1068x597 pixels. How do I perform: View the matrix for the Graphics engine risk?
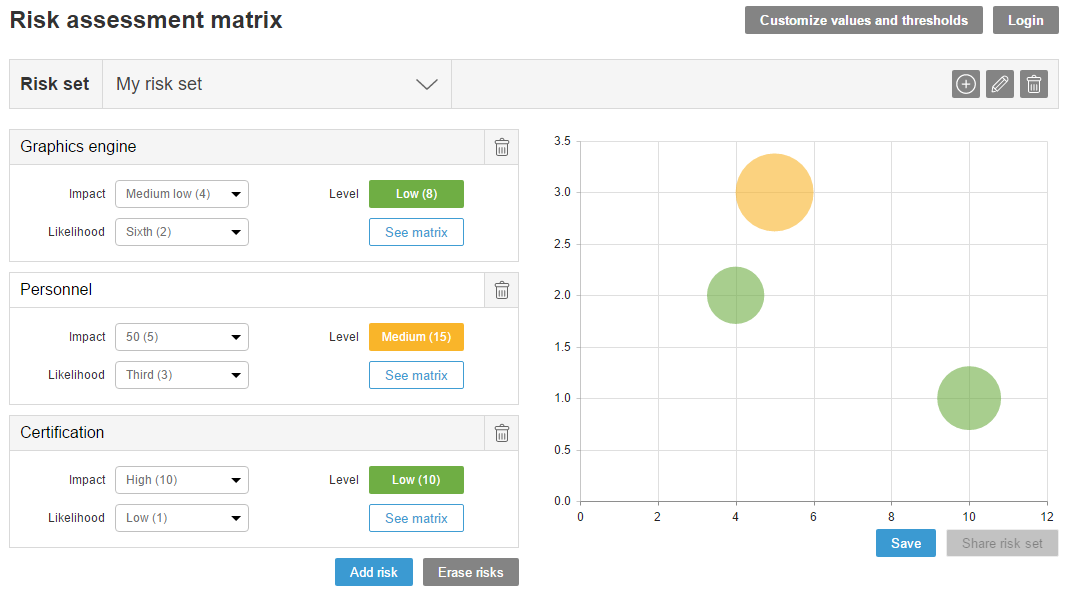[x=416, y=232]
